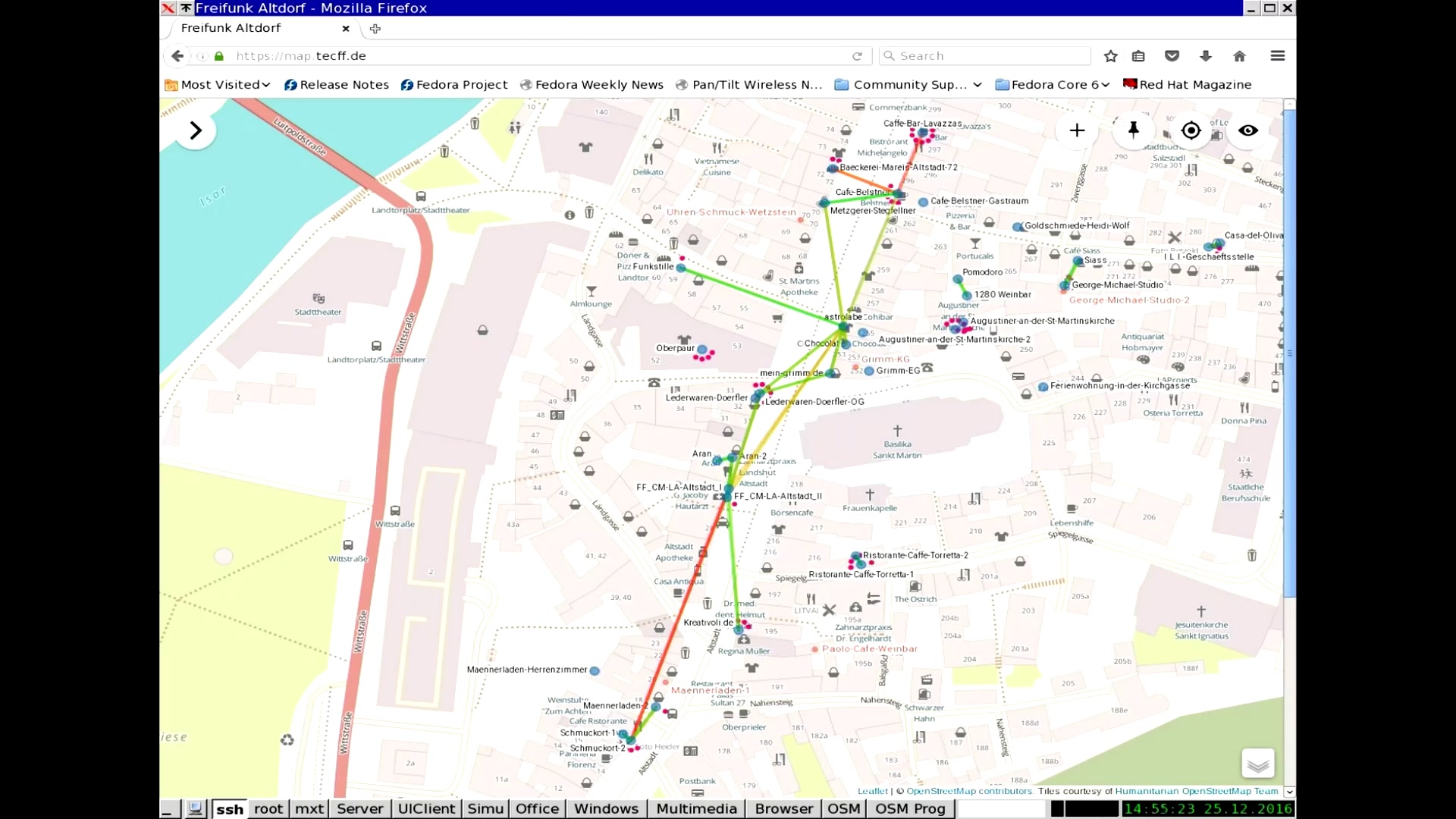The height and width of the screenshot is (819, 1456).
Task: Switch to the Browser desktop
Action: [783, 809]
